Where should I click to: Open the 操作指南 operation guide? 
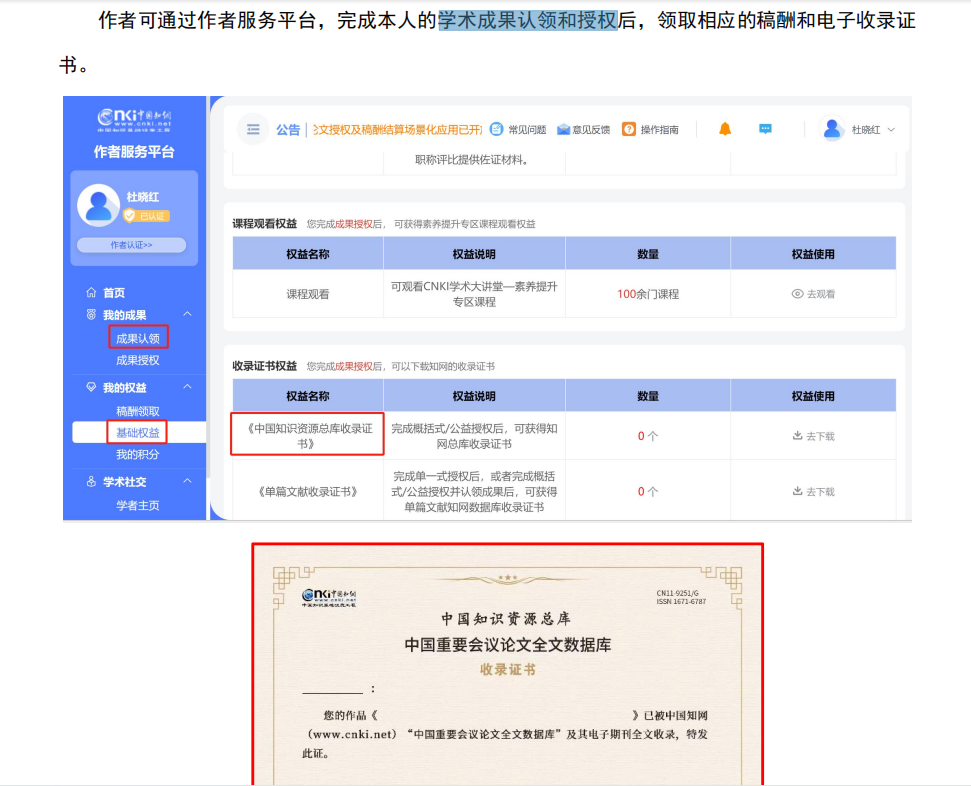630,130
